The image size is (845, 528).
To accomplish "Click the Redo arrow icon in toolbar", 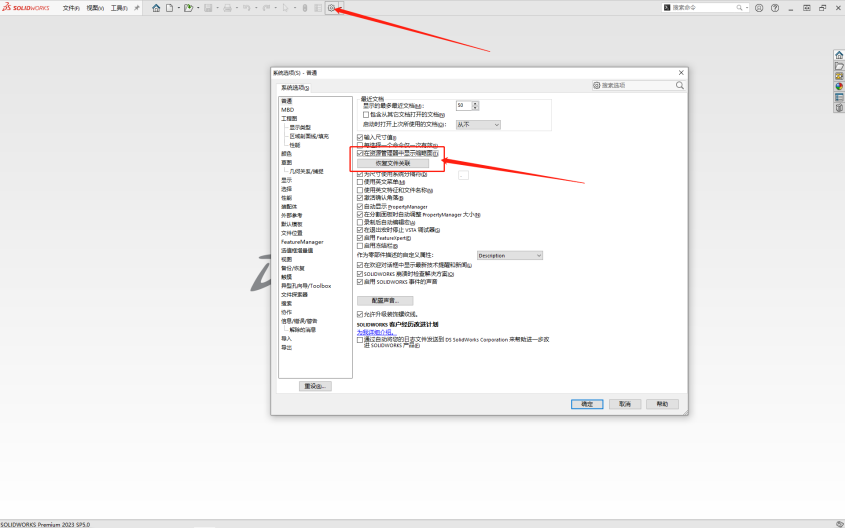I will 266,8.
